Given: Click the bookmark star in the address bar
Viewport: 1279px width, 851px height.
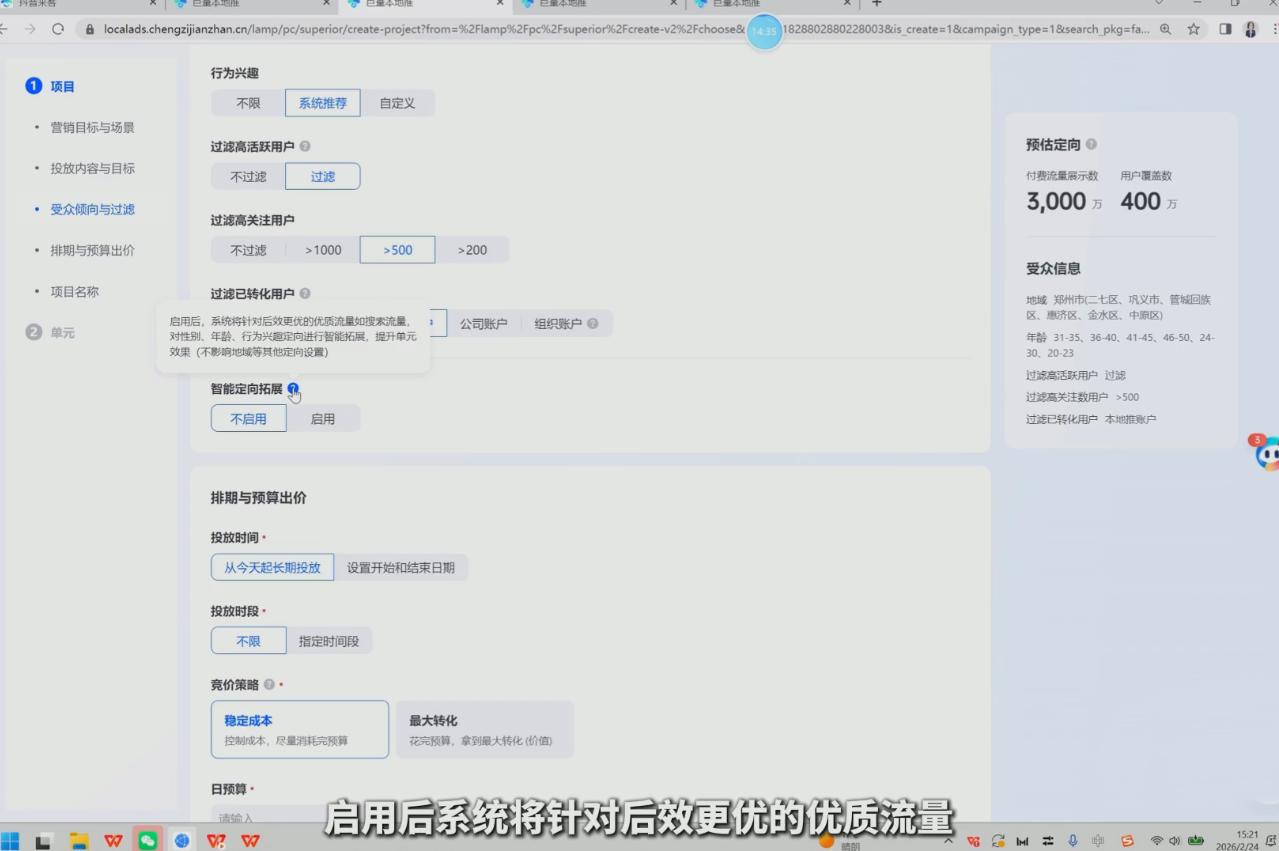Looking at the screenshot, I should point(1191,30).
